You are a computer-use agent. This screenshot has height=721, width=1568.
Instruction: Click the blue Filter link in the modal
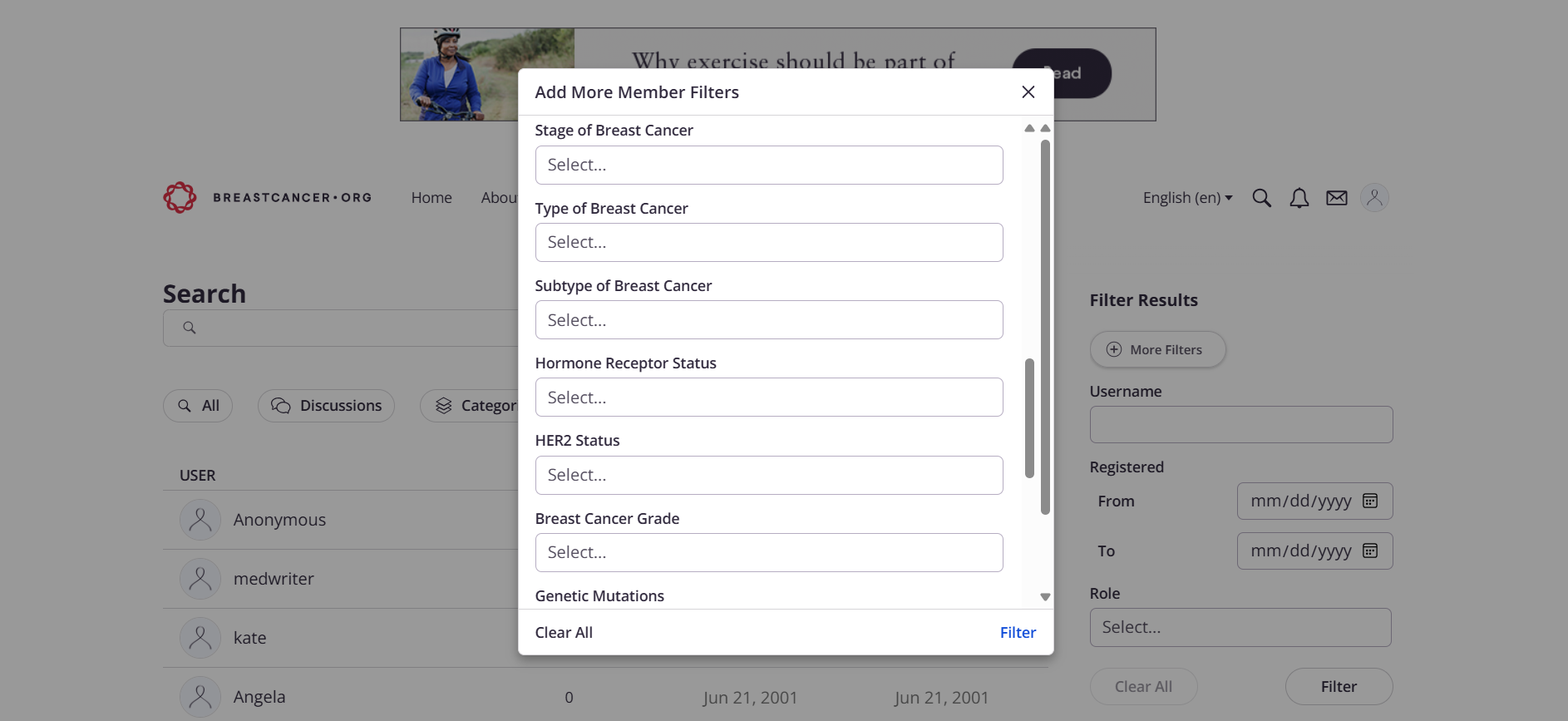coord(1018,632)
